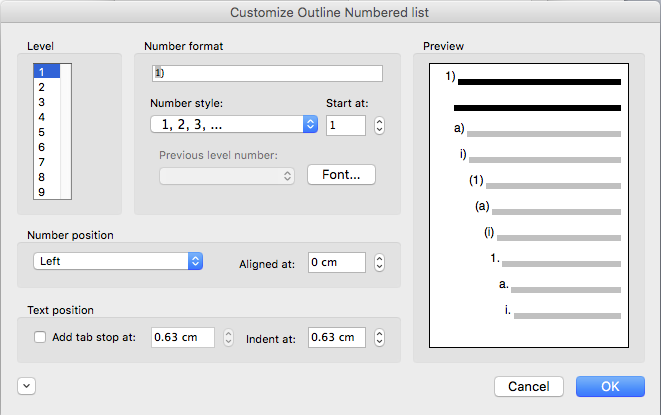661x415 pixels.
Task: Click the 1. line in Preview
Action: [556, 260]
